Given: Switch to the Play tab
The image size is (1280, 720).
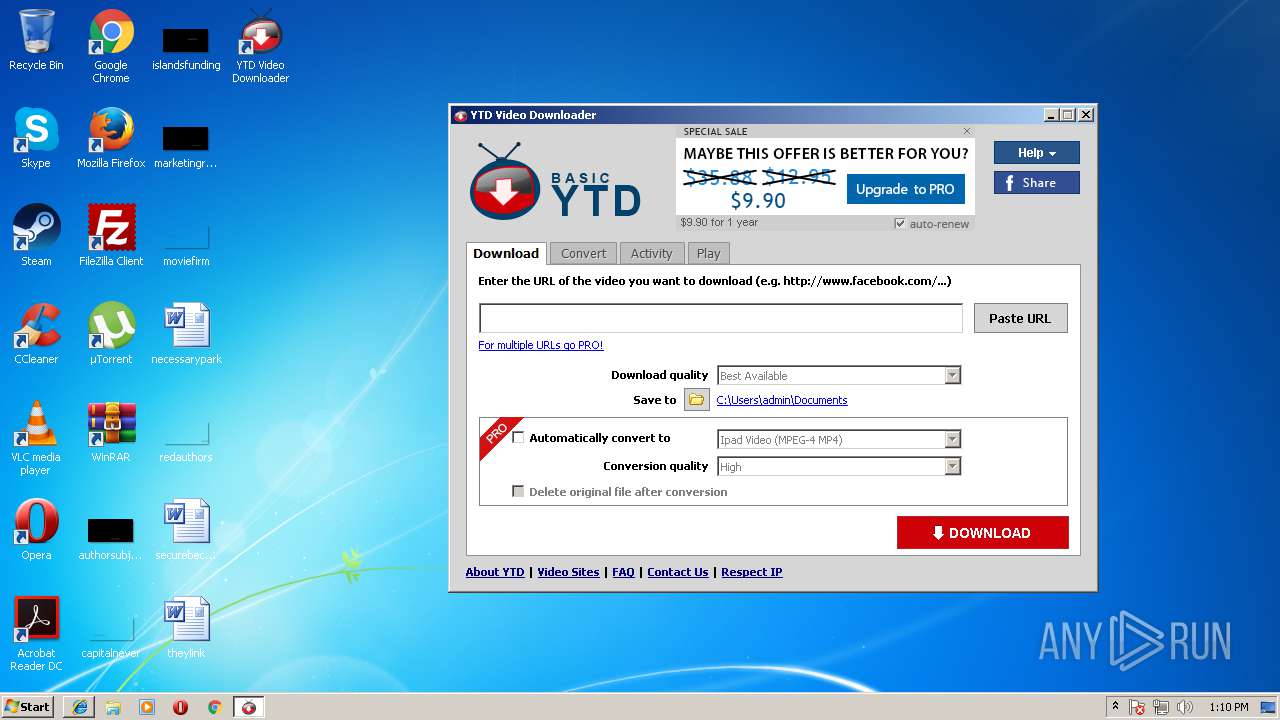Looking at the screenshot, I should pyautogui.click(x=709, y=254).
